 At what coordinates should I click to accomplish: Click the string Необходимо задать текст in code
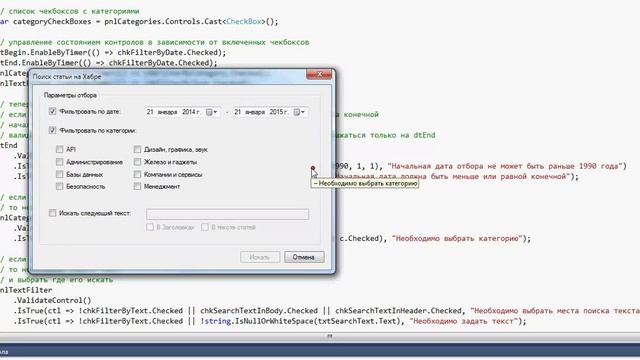click(464, 321)
